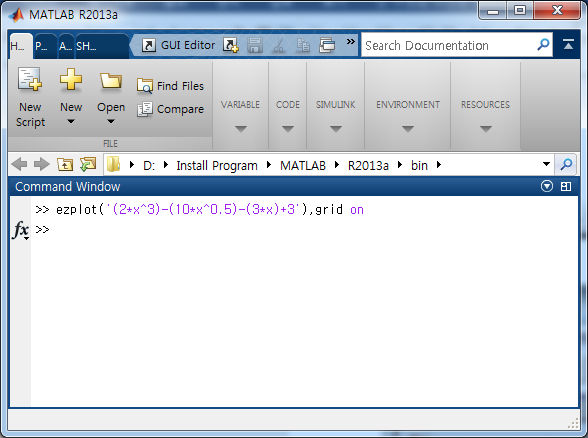The width and height of the screenshot is (588, 438).
Task: Expand the CODE section
Action: (x=288, y=129)
